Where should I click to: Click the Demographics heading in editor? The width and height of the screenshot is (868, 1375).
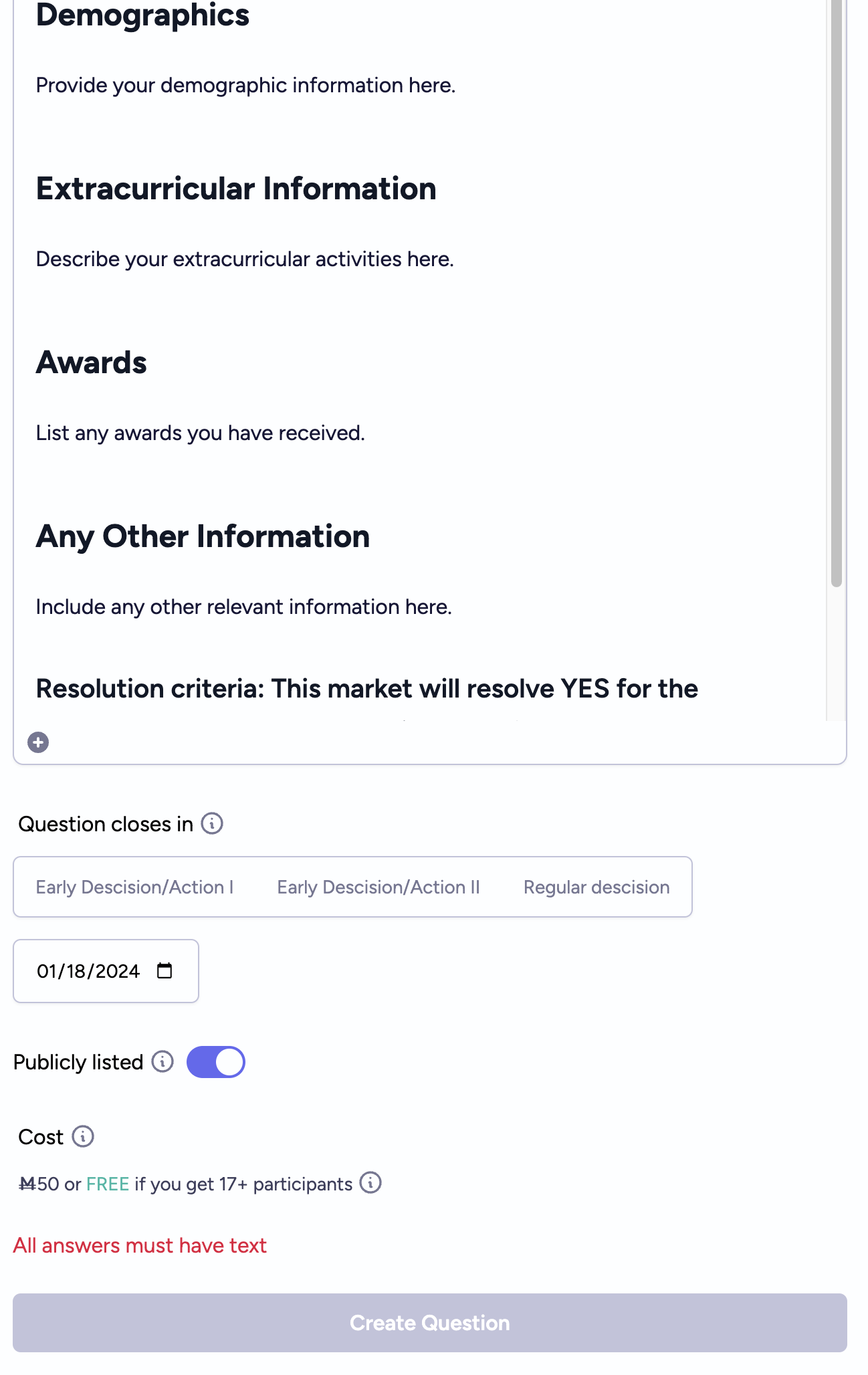(x=142, y=15)
